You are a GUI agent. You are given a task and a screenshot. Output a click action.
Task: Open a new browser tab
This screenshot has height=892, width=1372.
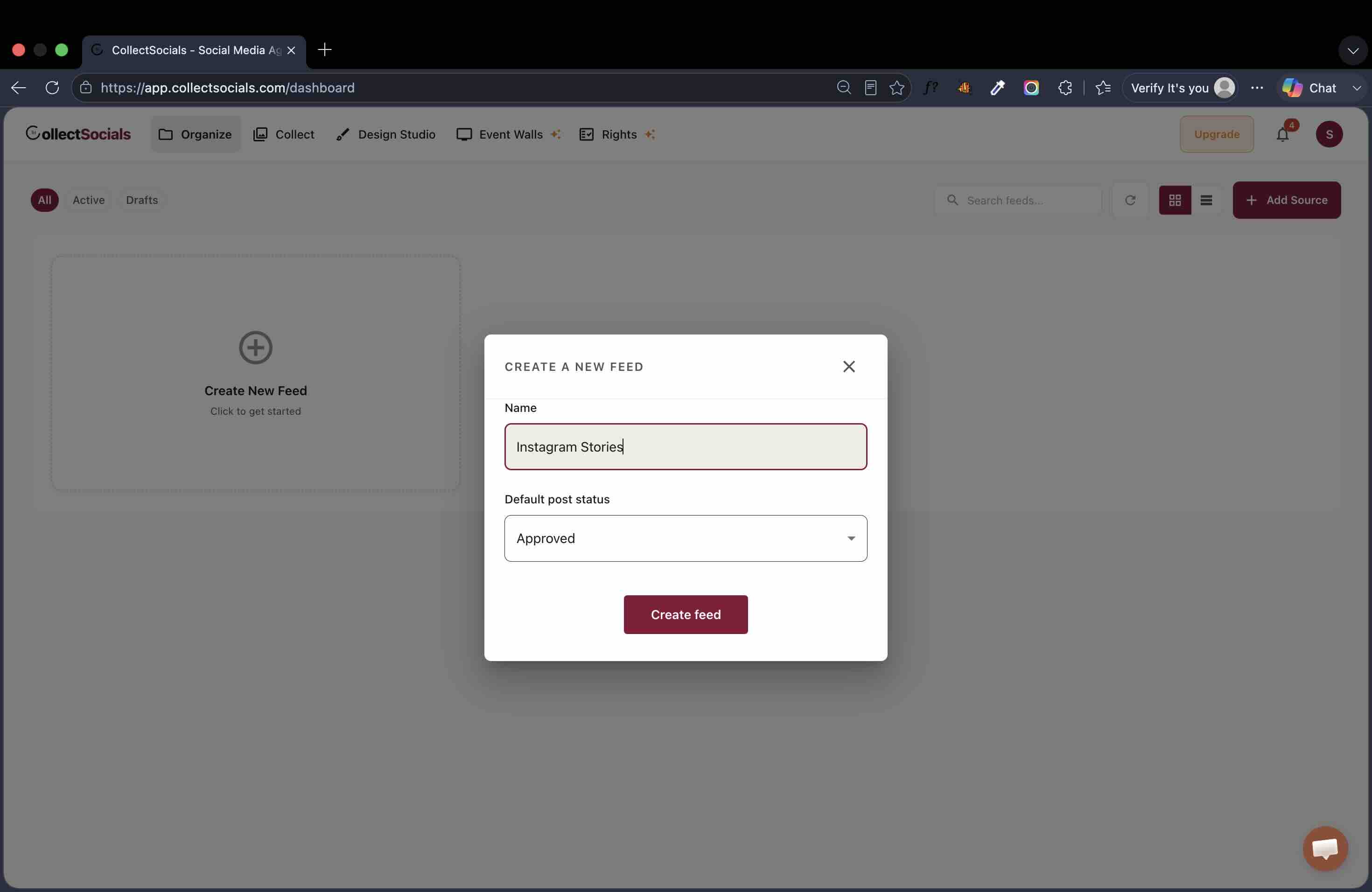[324, 49]
